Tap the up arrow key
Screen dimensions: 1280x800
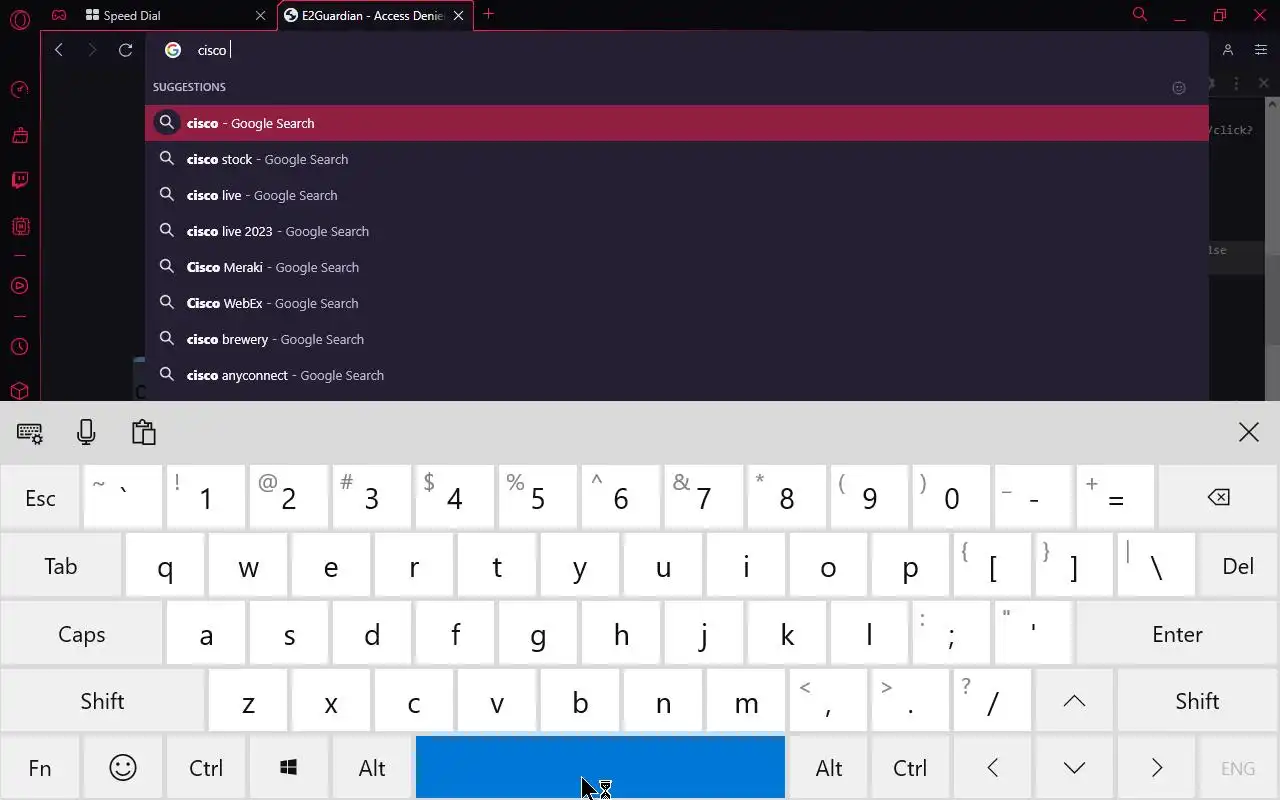tap(1074, 700)
